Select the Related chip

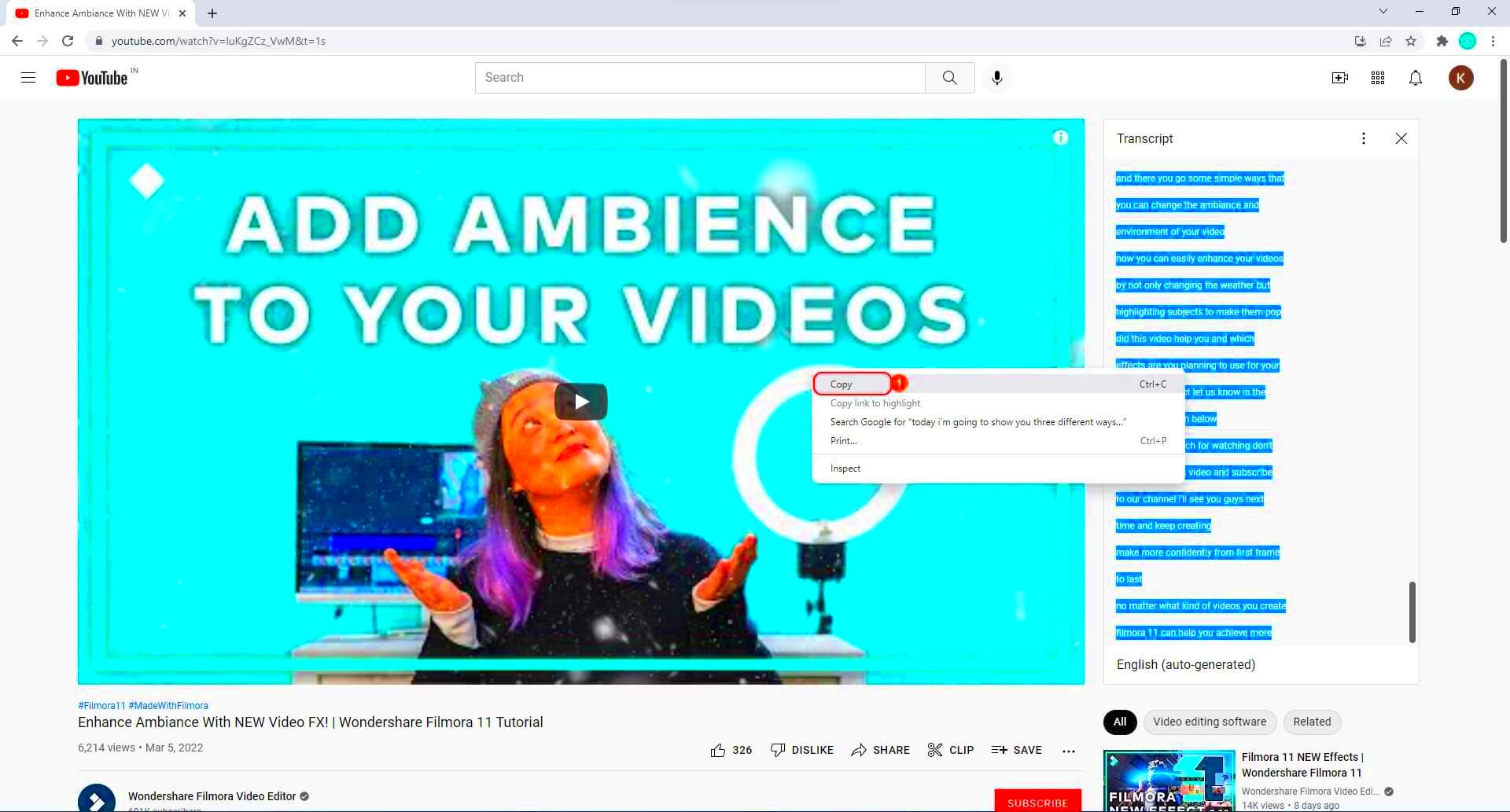[1312, 722]
